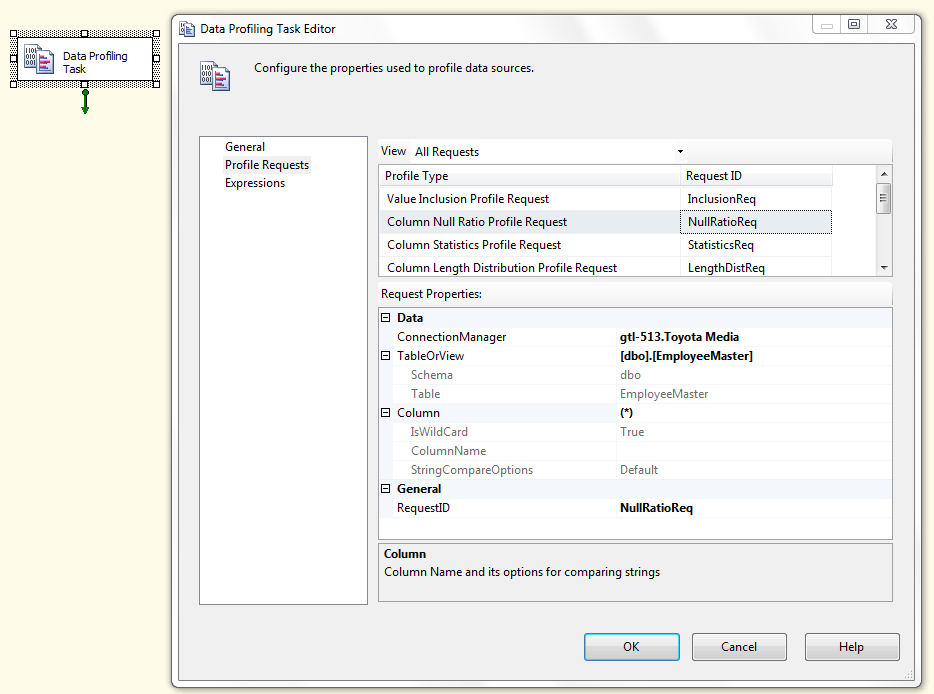Screen dimensions: 934x694
Task: Open the General page in the left pane
Action: (245, 146)
